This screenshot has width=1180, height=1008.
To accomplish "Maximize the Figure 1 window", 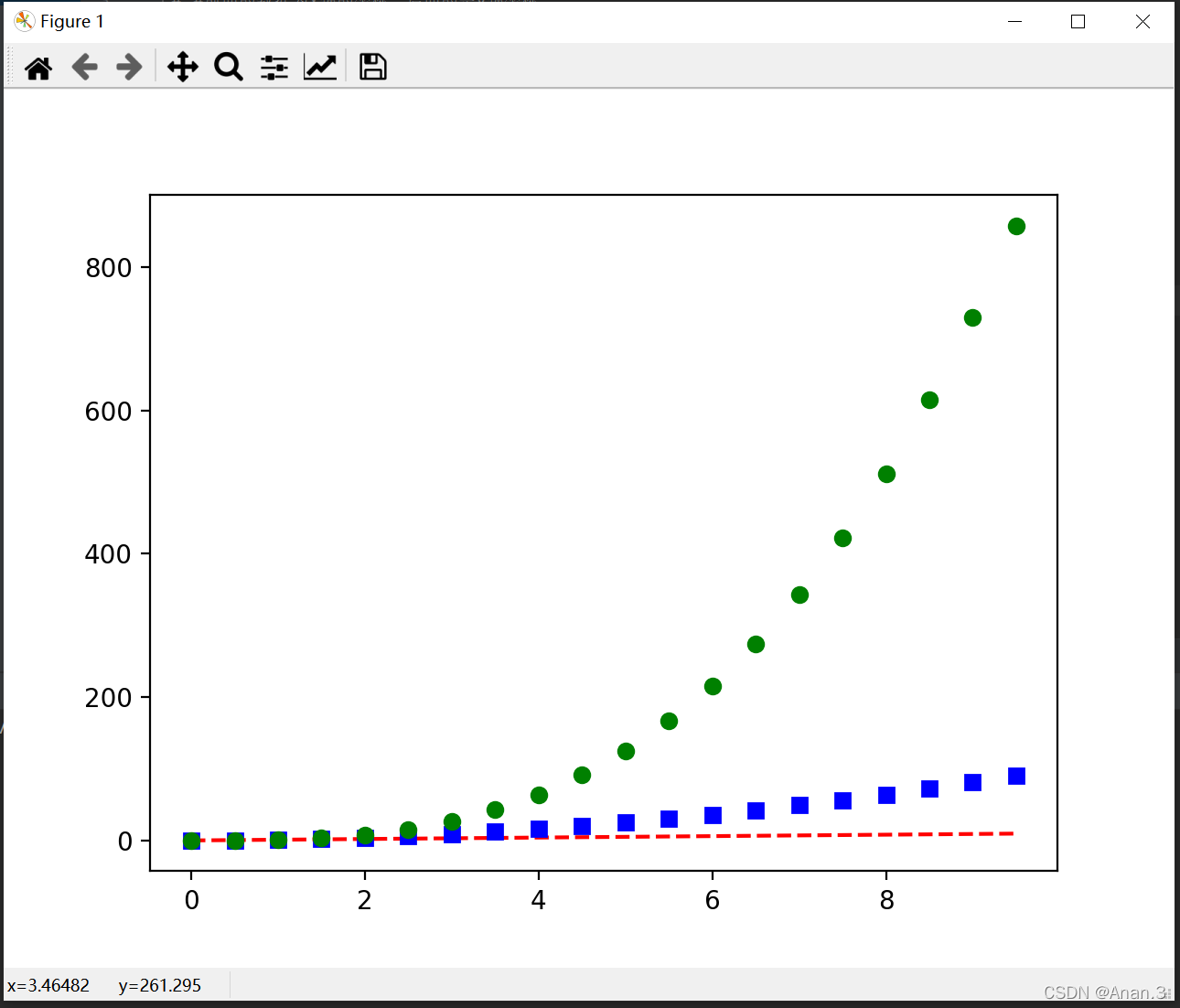I will click(1078, 21).
